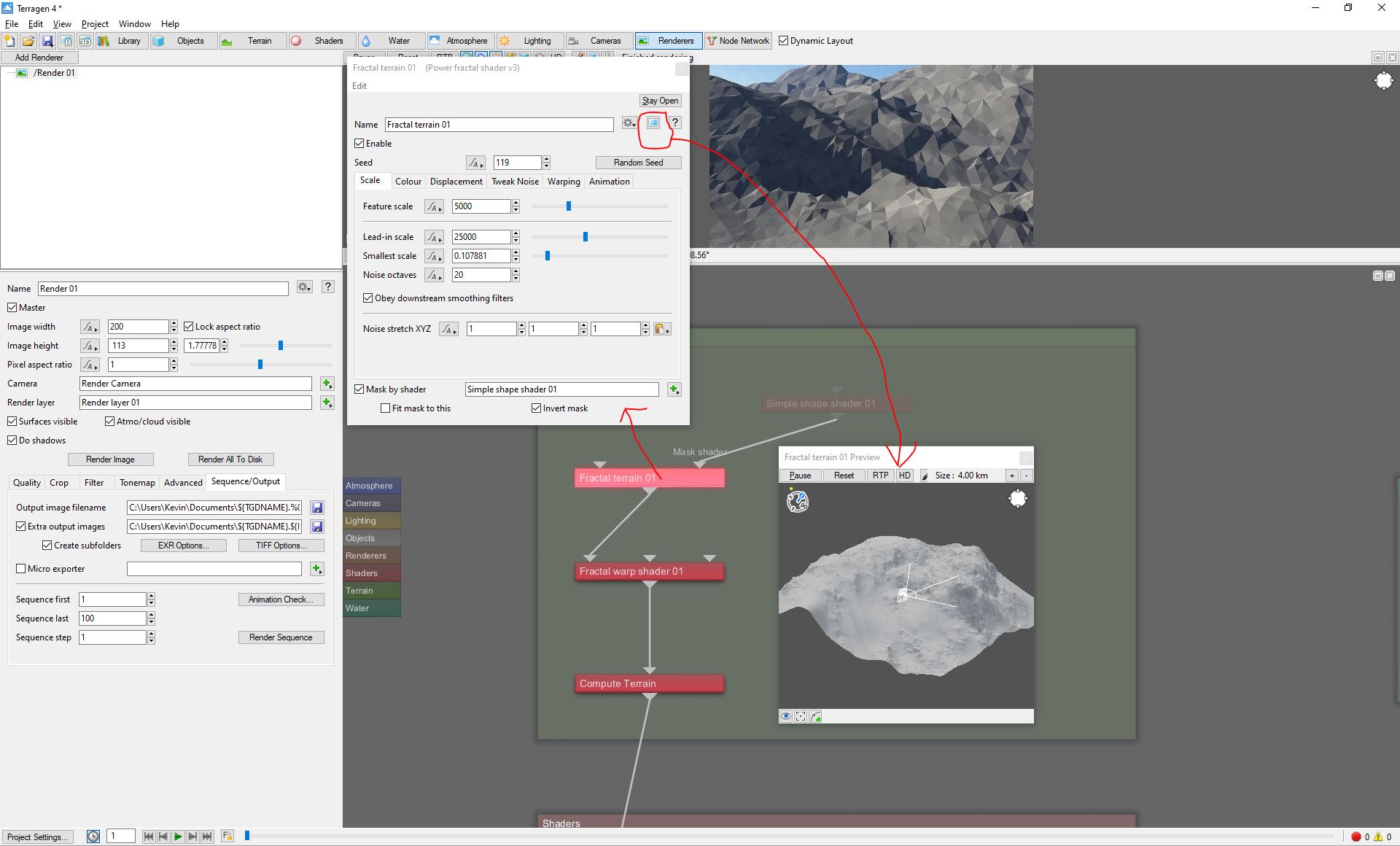The width and height of the screenshot is (1400, 846).
Task: Click the Stay Open button
Action: (660, 101)
